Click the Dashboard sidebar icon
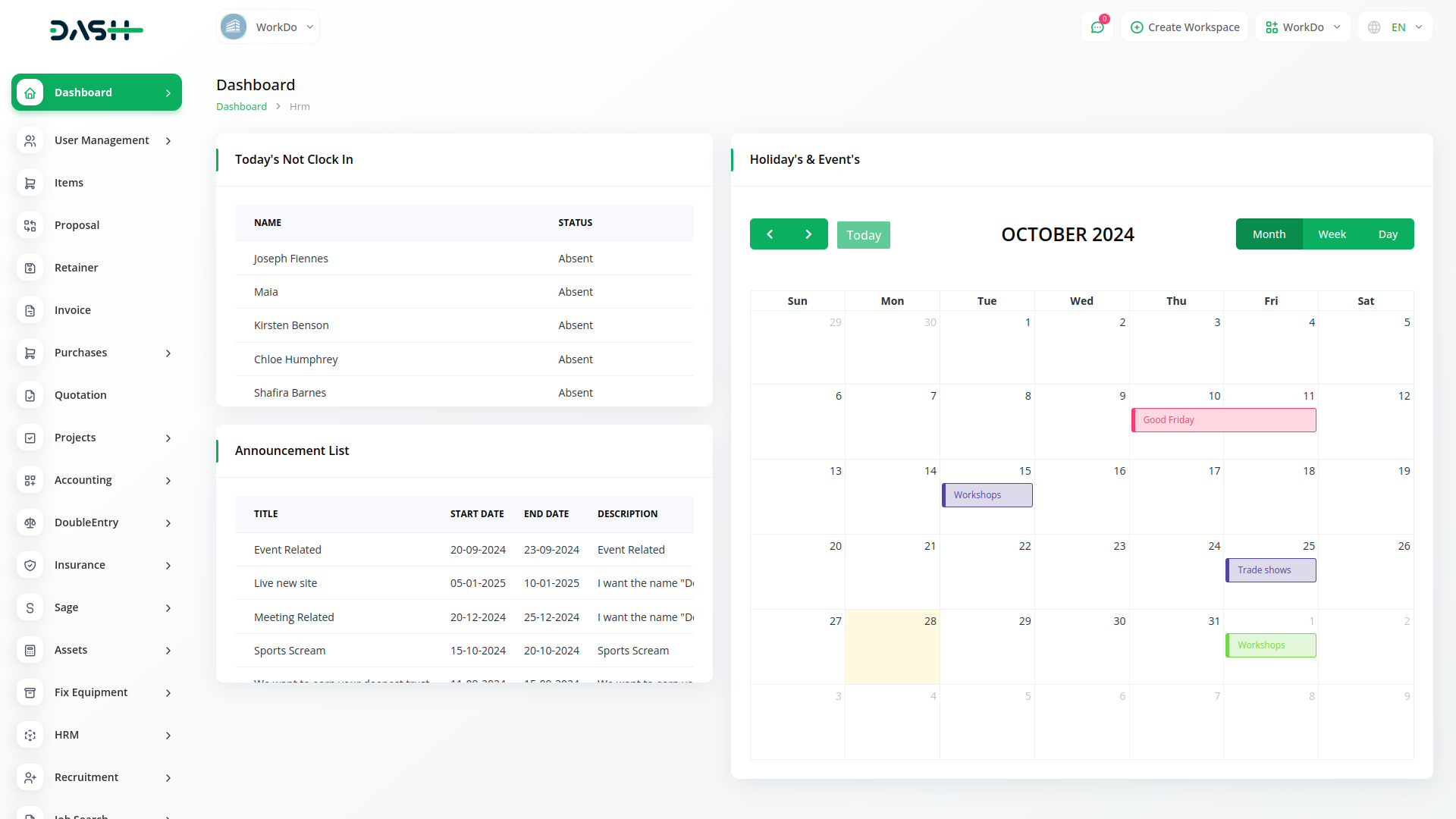 point(30,92)
